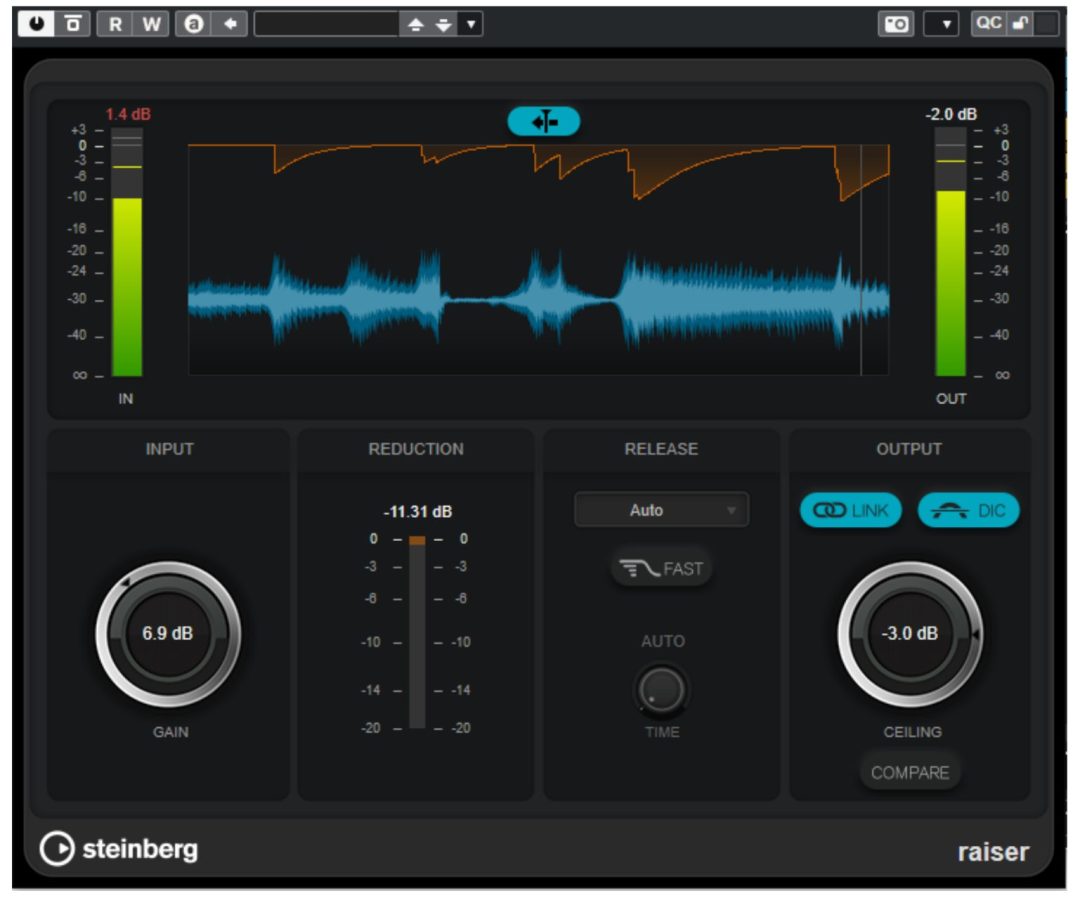Open the preset management dropdown arrow
Screen dimensions: 1080x905
pos(471,25)
